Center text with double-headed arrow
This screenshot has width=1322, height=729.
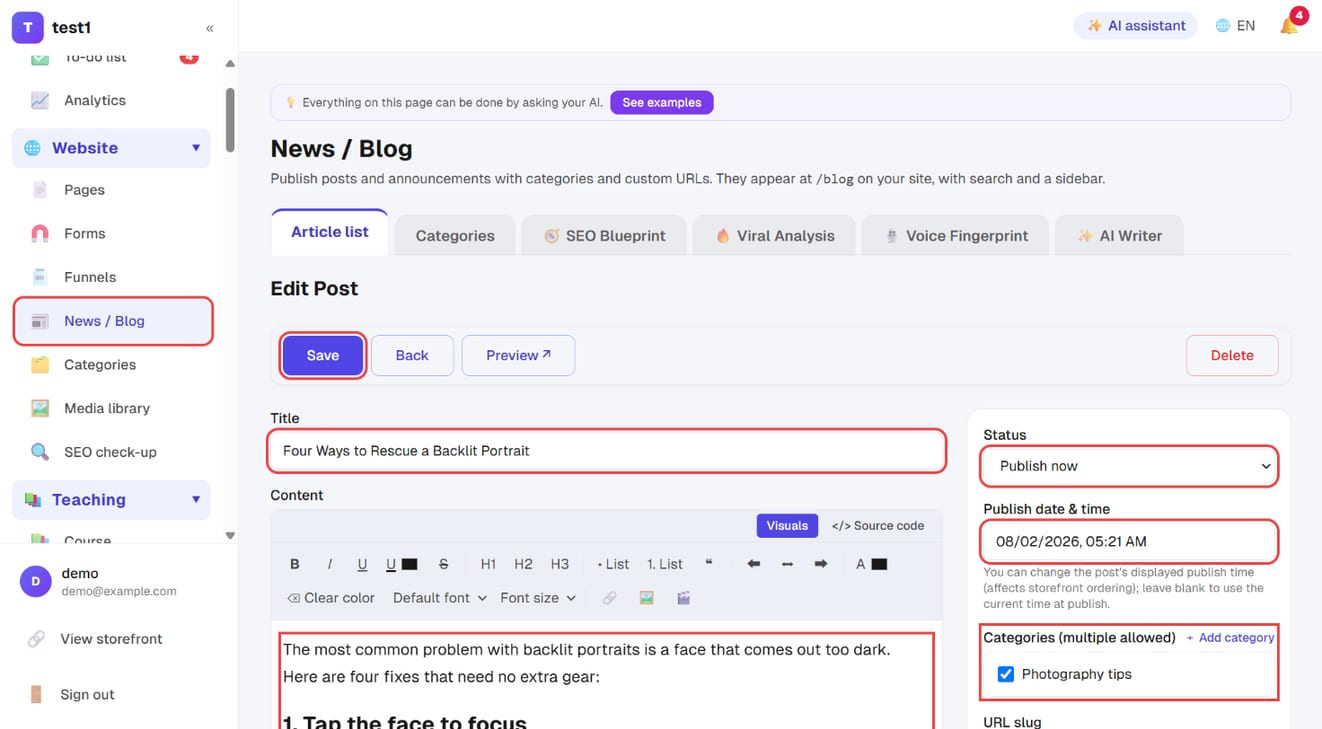point(787,564)
